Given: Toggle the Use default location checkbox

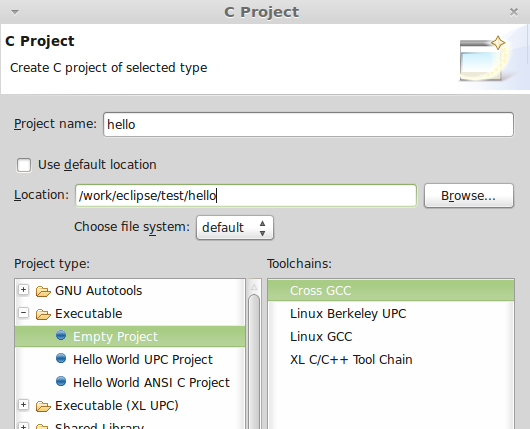Looking at the screenshot, I should 24,165.
